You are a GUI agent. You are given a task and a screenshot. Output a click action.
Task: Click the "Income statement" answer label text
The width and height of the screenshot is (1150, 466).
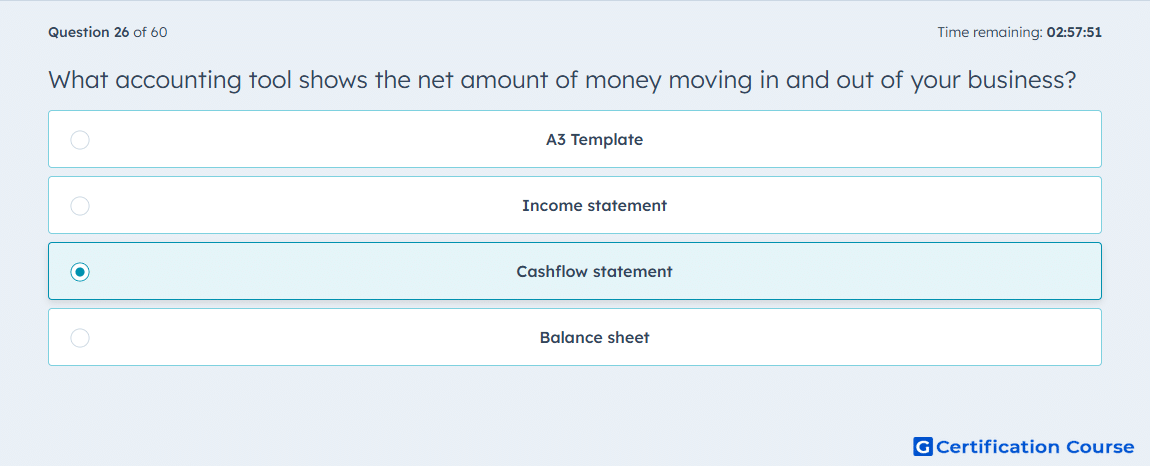click(x=594, y=205)
